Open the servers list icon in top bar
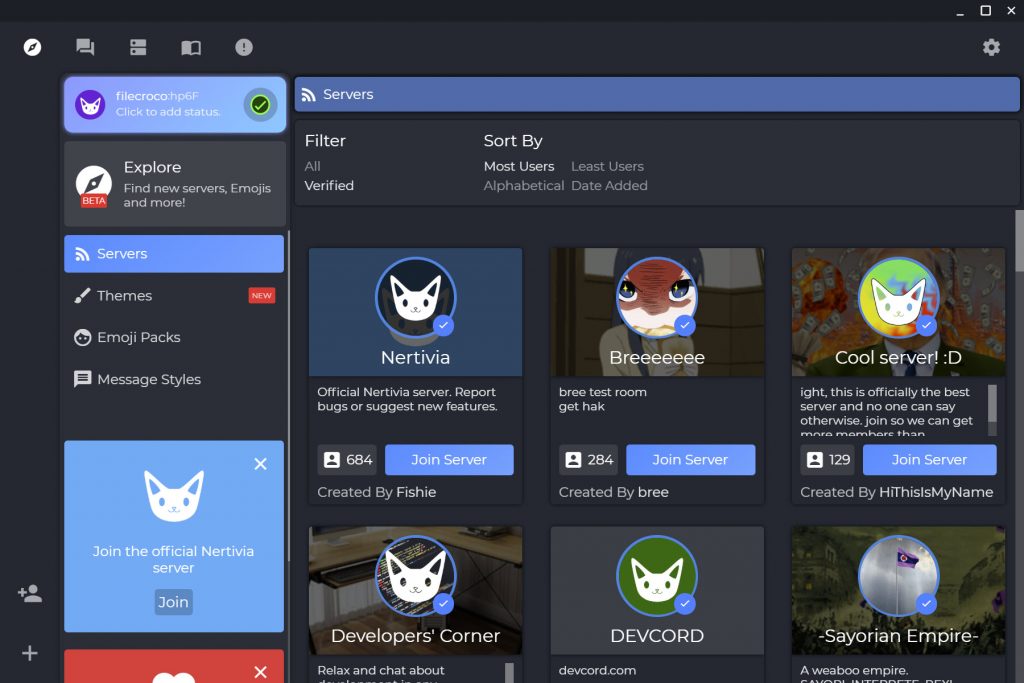Screen dimensions: 1024x683 pos(138,47)
